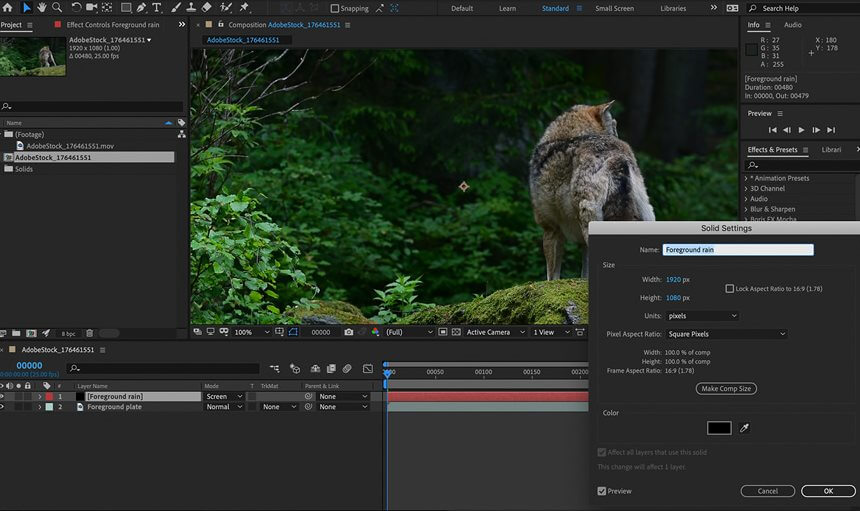Click the composition mini-flowchart icon in timeline
This screenshot has width=860, height=511.
click(274, 368)
